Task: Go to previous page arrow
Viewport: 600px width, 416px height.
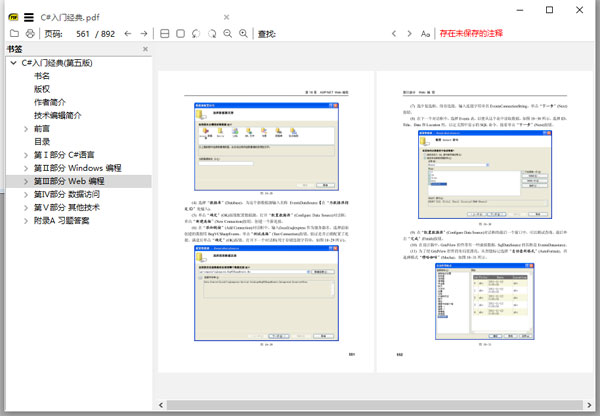Action: [128, 34]
